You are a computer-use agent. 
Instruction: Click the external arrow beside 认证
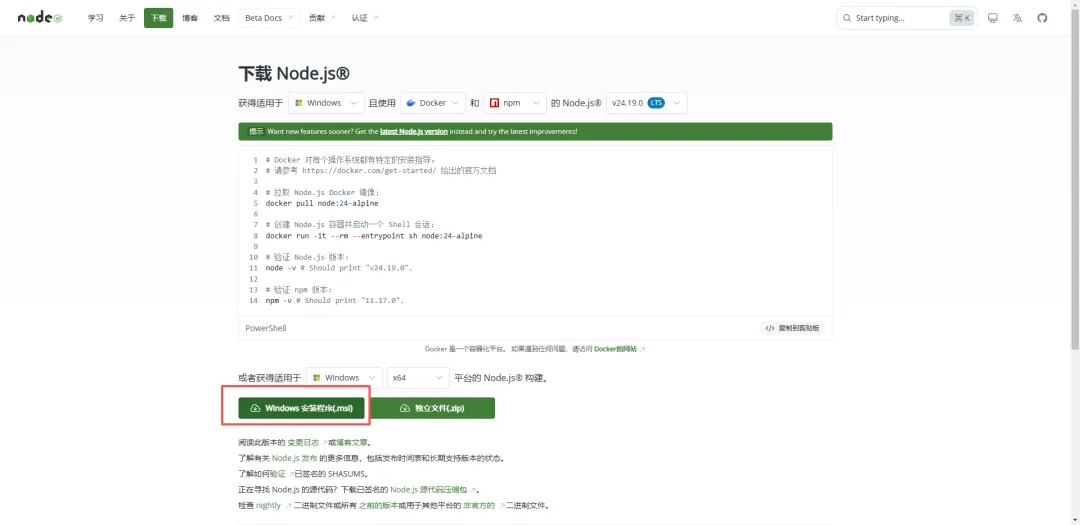click(375, 18)
